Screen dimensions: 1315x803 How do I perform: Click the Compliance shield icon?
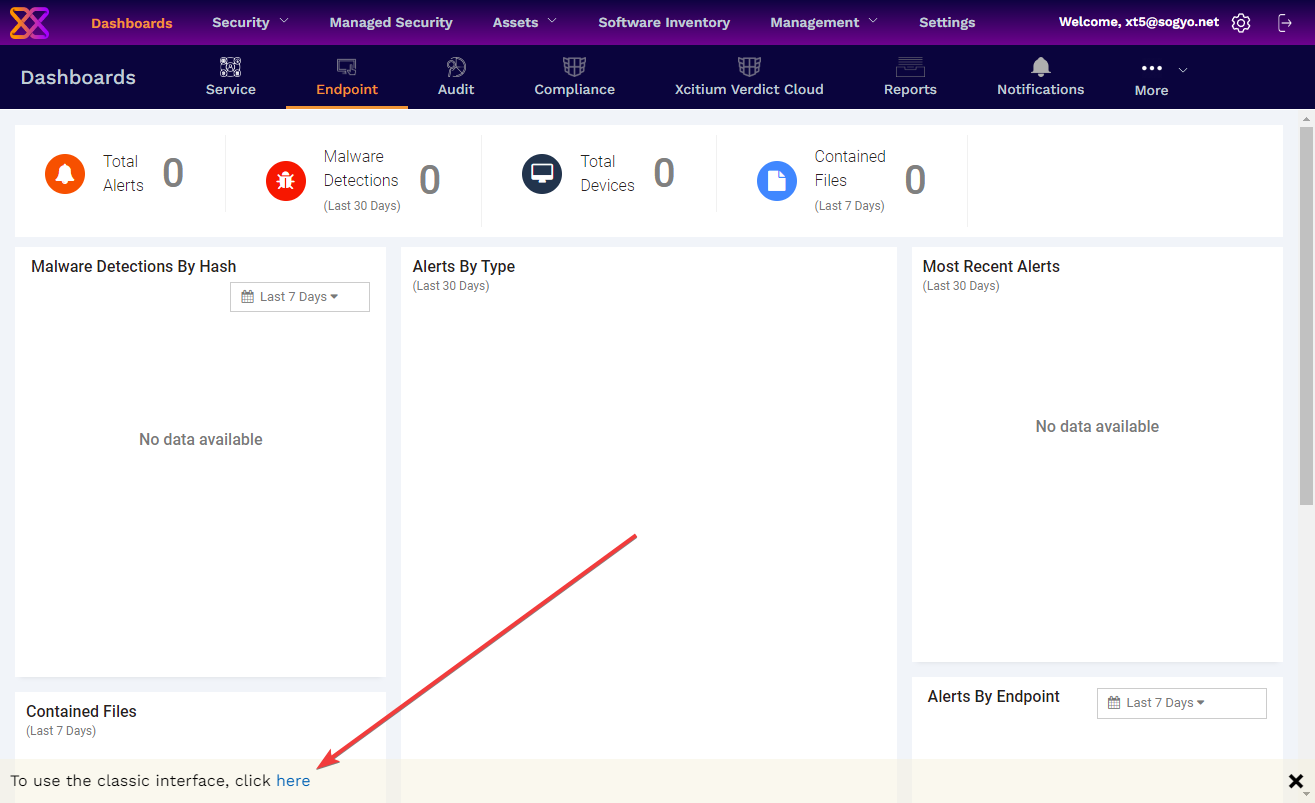[x=574, y=67]
